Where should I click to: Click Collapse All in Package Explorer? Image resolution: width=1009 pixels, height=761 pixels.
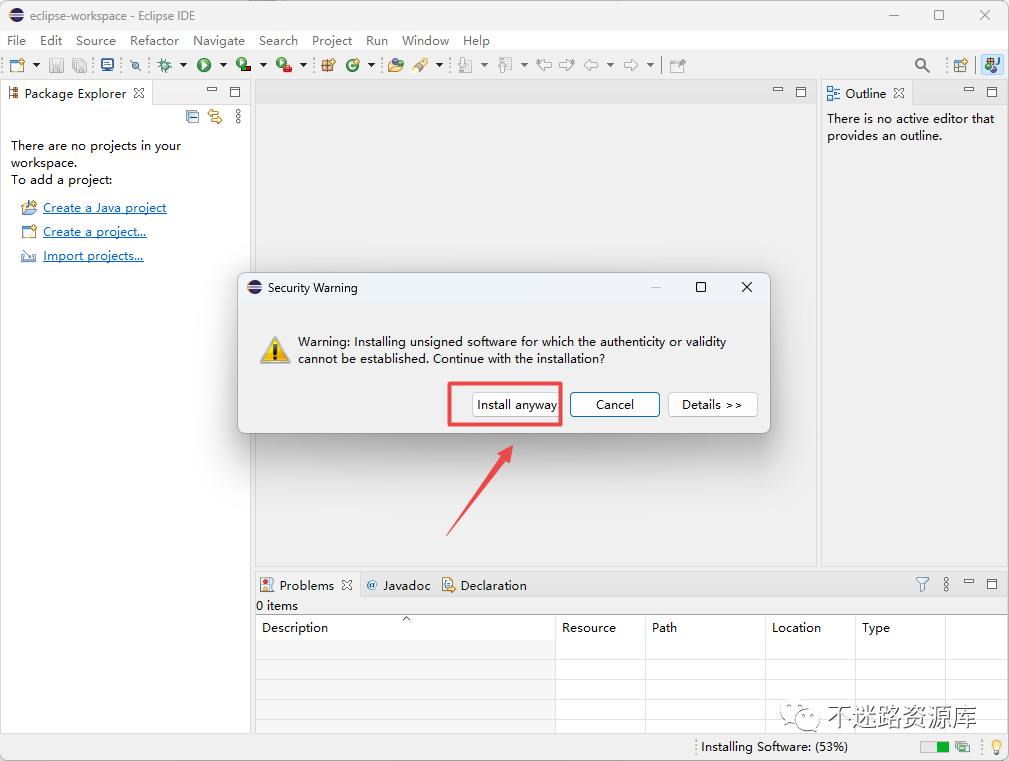[x=192, y=116]
